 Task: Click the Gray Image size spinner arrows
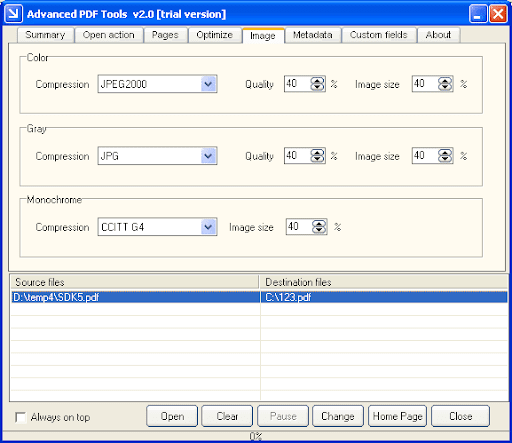pyautogui.click(x=445, y=156)
